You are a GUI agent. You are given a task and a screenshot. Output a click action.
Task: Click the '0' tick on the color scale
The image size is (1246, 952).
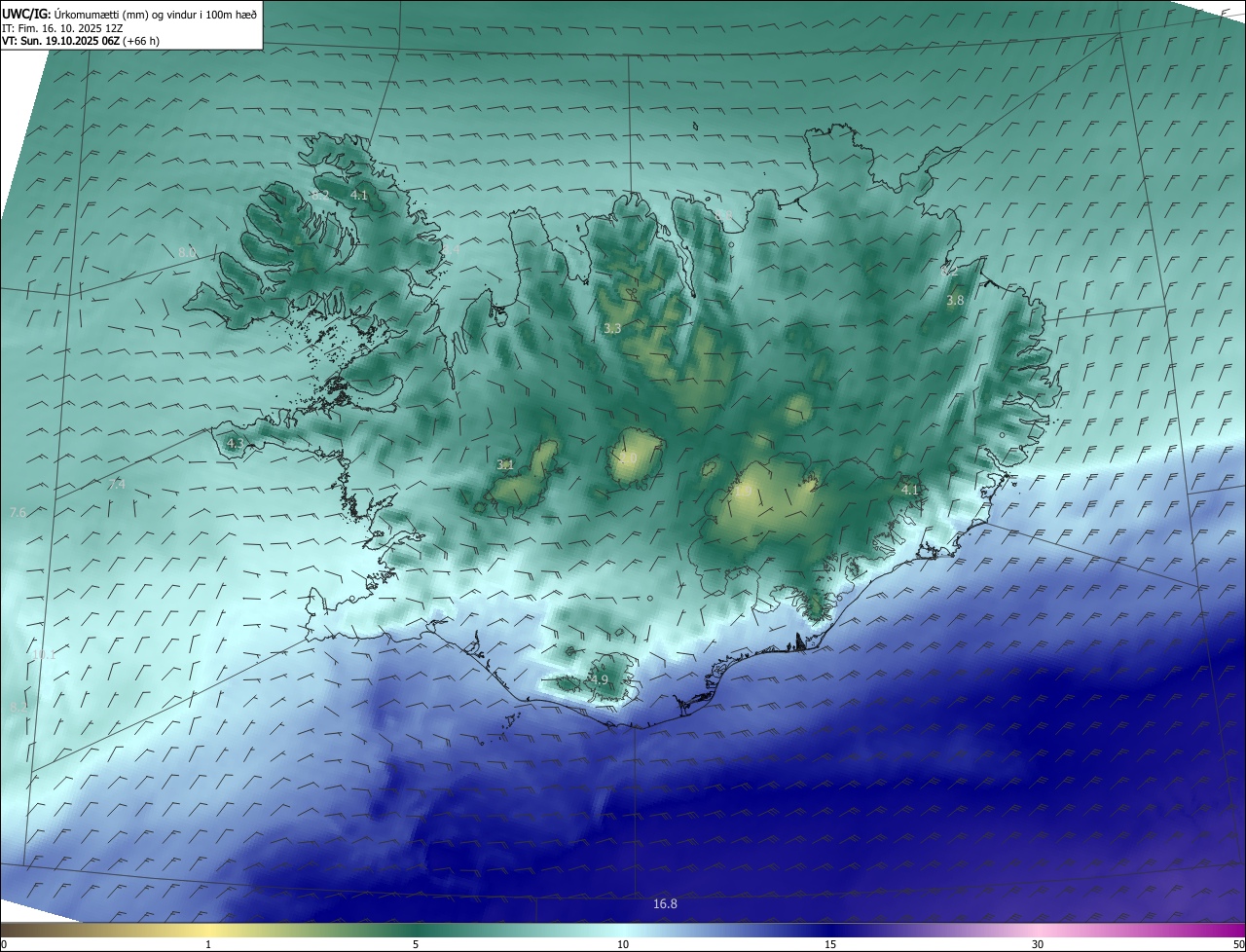3,944
